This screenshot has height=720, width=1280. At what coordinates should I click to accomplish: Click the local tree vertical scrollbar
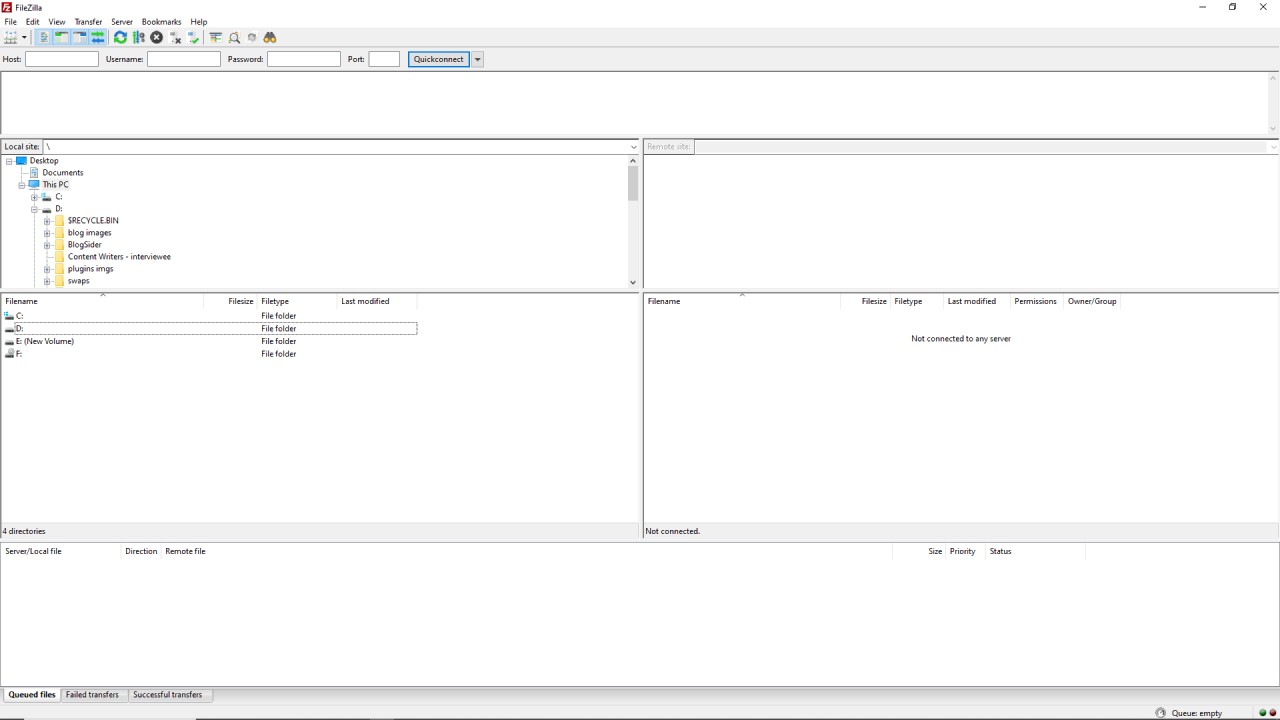633,184
